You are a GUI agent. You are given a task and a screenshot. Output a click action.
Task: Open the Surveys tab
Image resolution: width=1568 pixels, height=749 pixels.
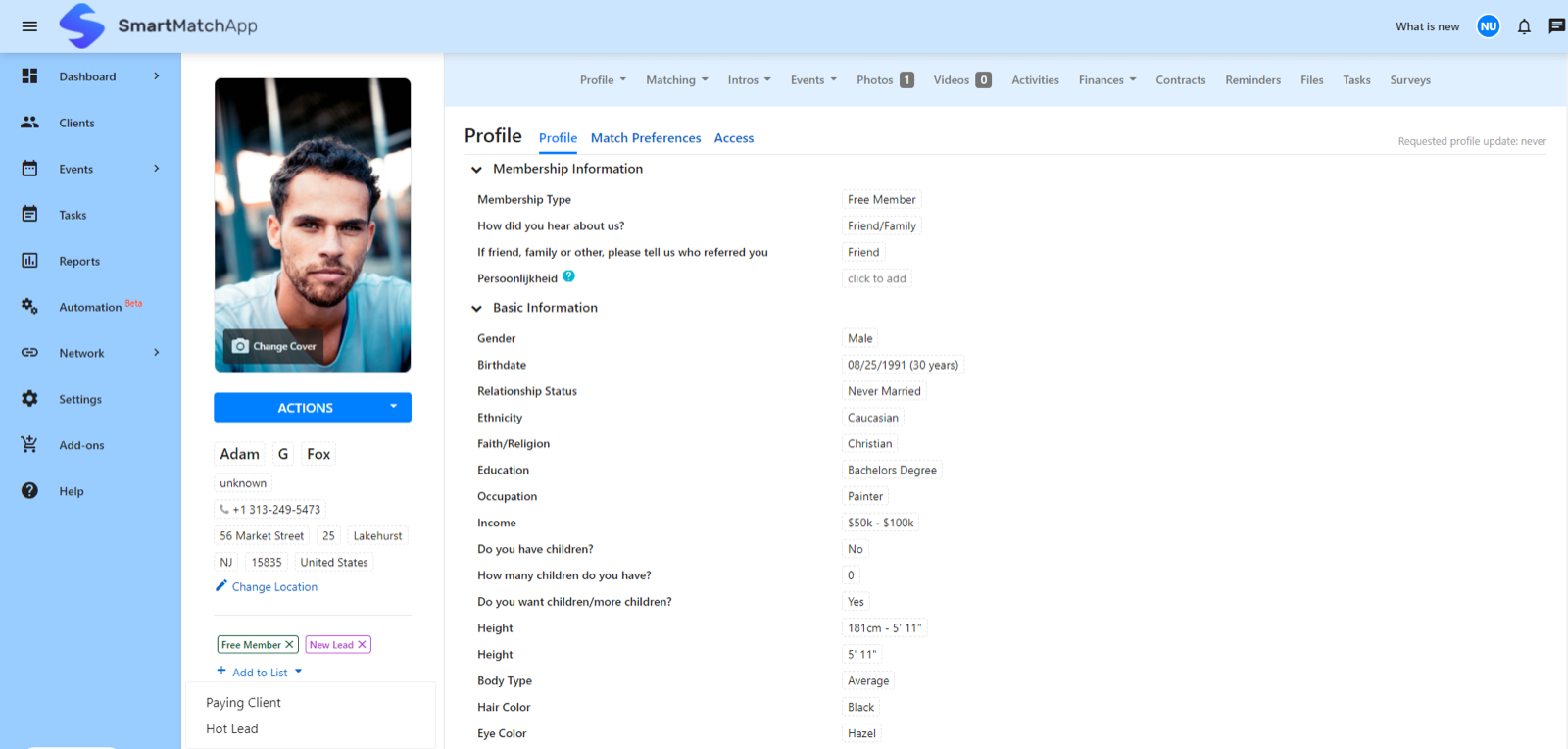coord(1410,80)
